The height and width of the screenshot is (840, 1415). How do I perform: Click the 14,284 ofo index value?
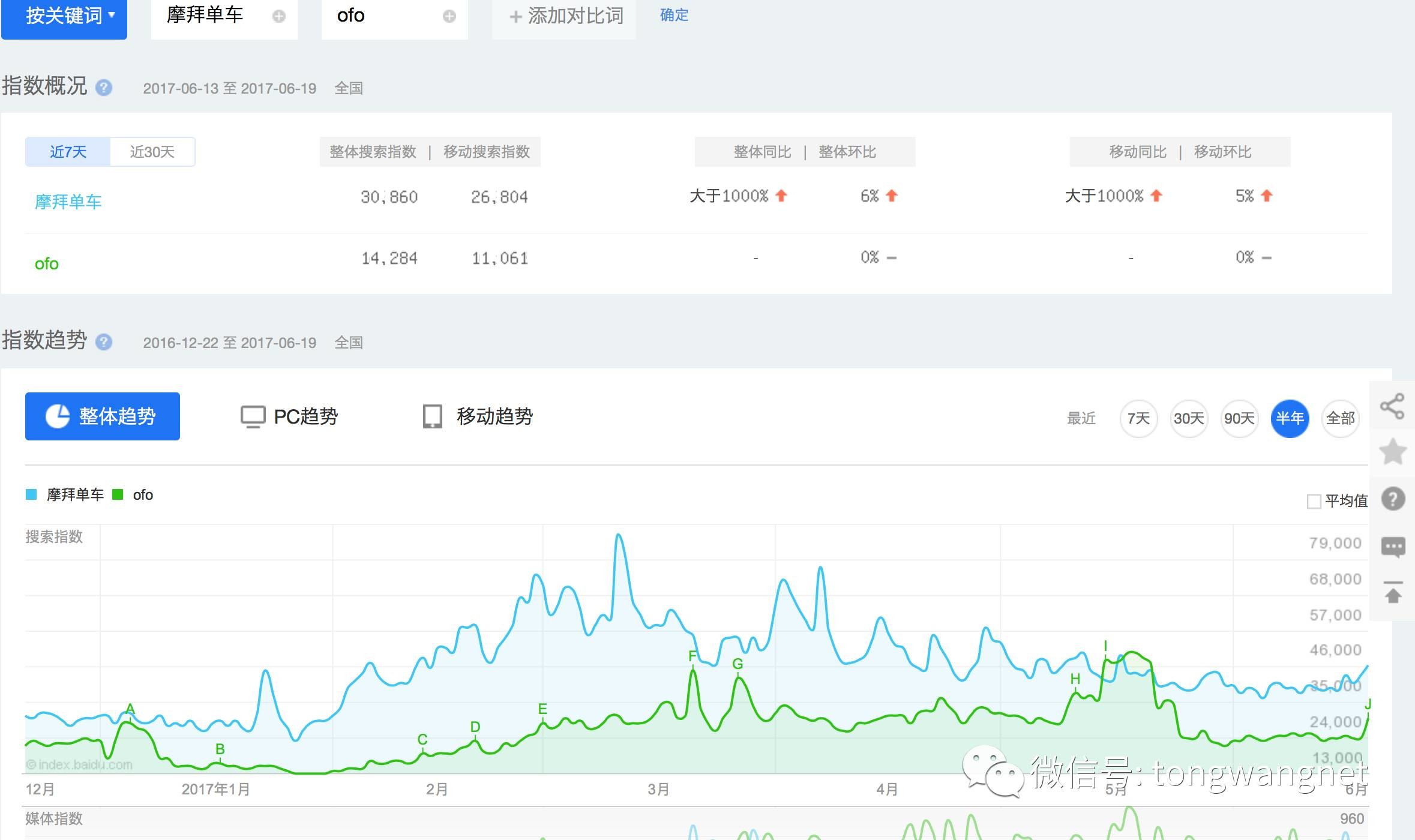point(389,259)
